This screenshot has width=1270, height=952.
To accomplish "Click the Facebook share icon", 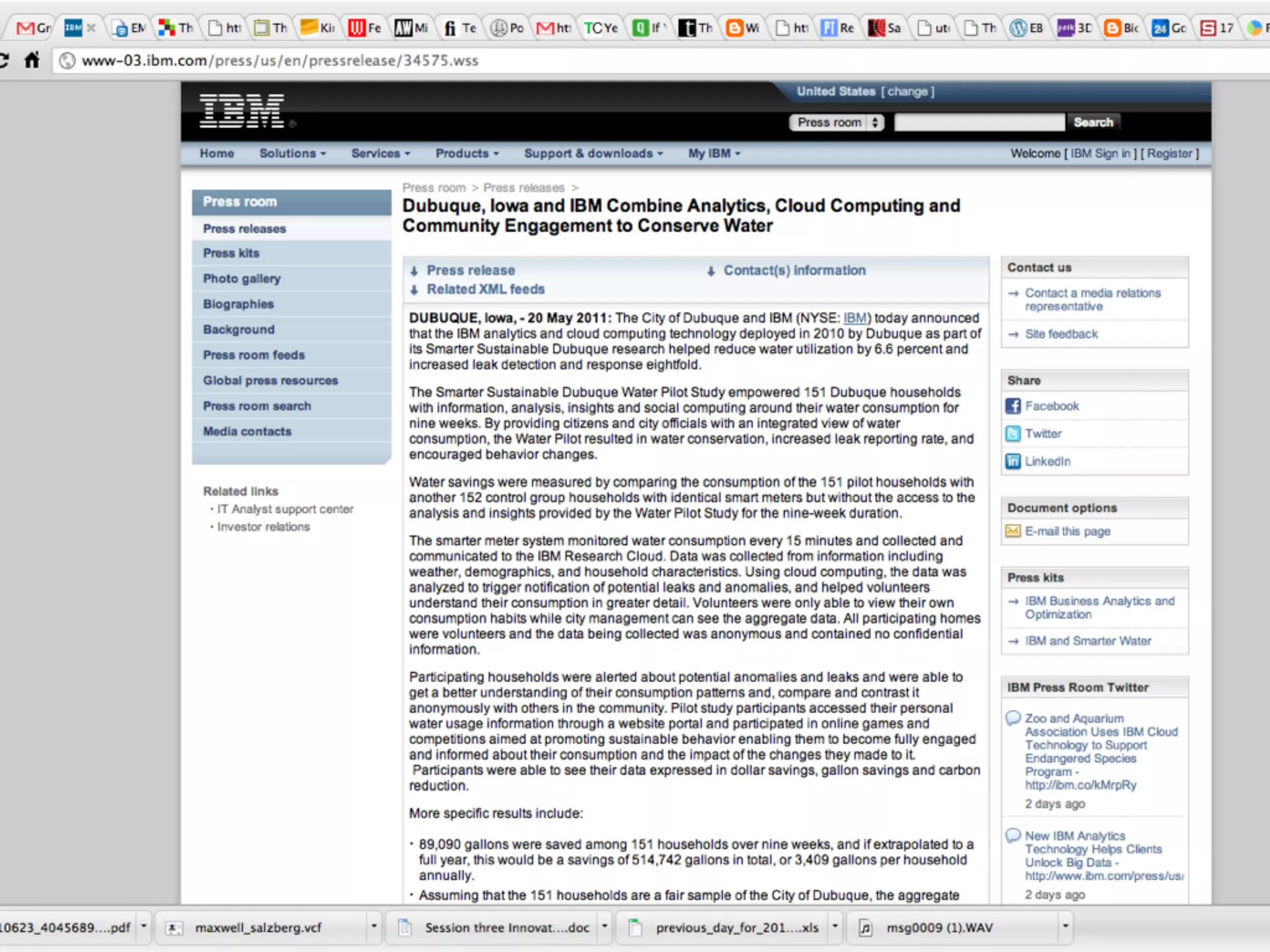I will point(1013,406).
